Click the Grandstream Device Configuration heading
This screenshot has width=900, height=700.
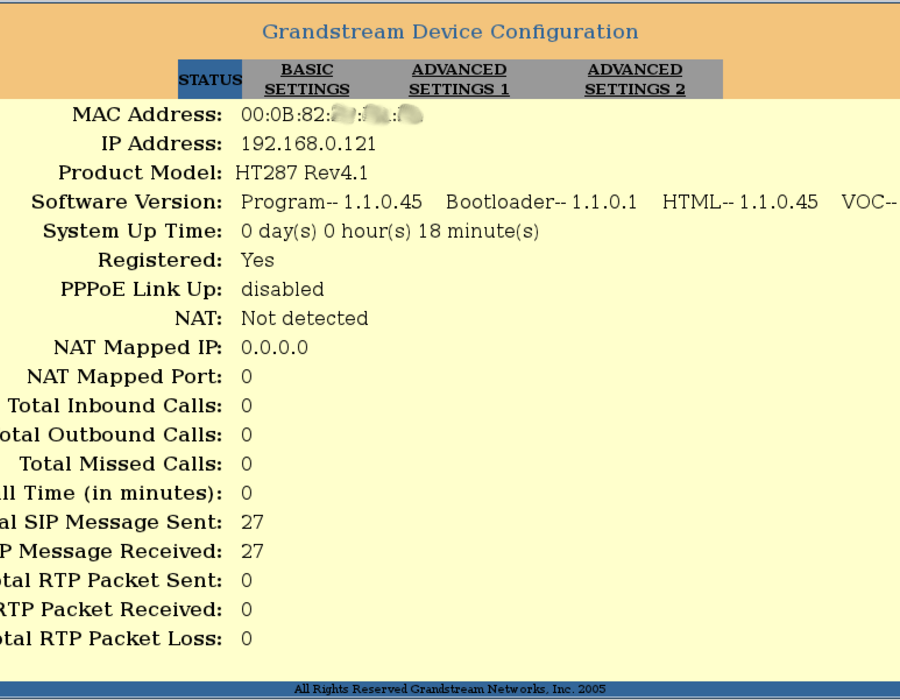tap(450, 32)
